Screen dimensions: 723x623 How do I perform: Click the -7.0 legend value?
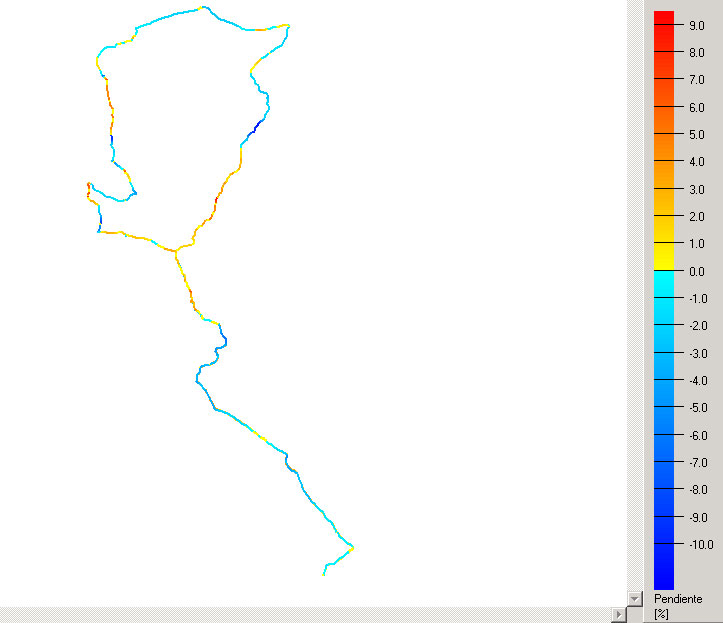(x=698, y=463)
